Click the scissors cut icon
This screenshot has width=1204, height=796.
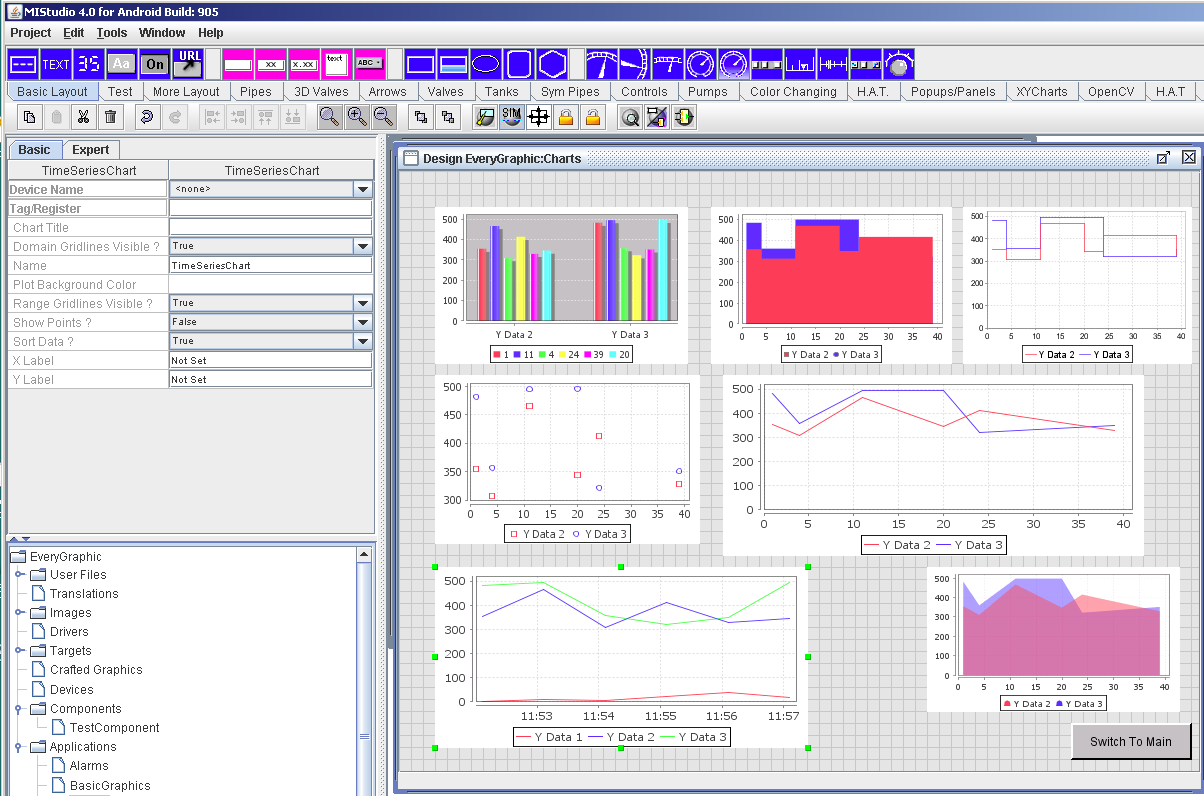click(83, 117)
